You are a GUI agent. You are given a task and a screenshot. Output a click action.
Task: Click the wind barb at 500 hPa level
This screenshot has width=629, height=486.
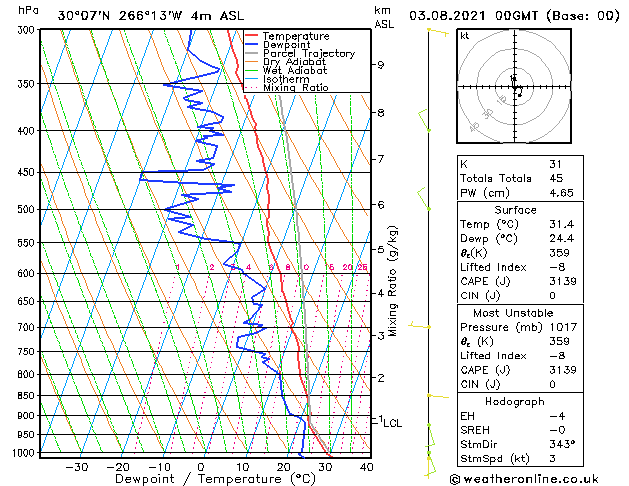coord(424,198)
